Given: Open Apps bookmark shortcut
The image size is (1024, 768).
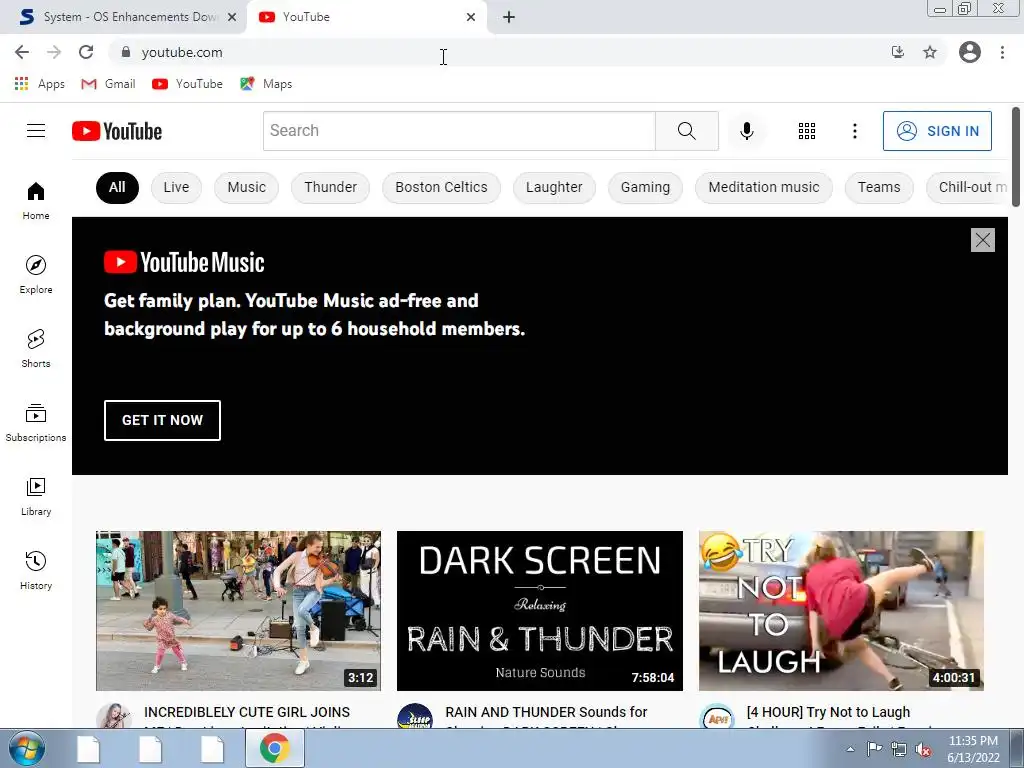Looking at the screenshot, I should 40,84.
